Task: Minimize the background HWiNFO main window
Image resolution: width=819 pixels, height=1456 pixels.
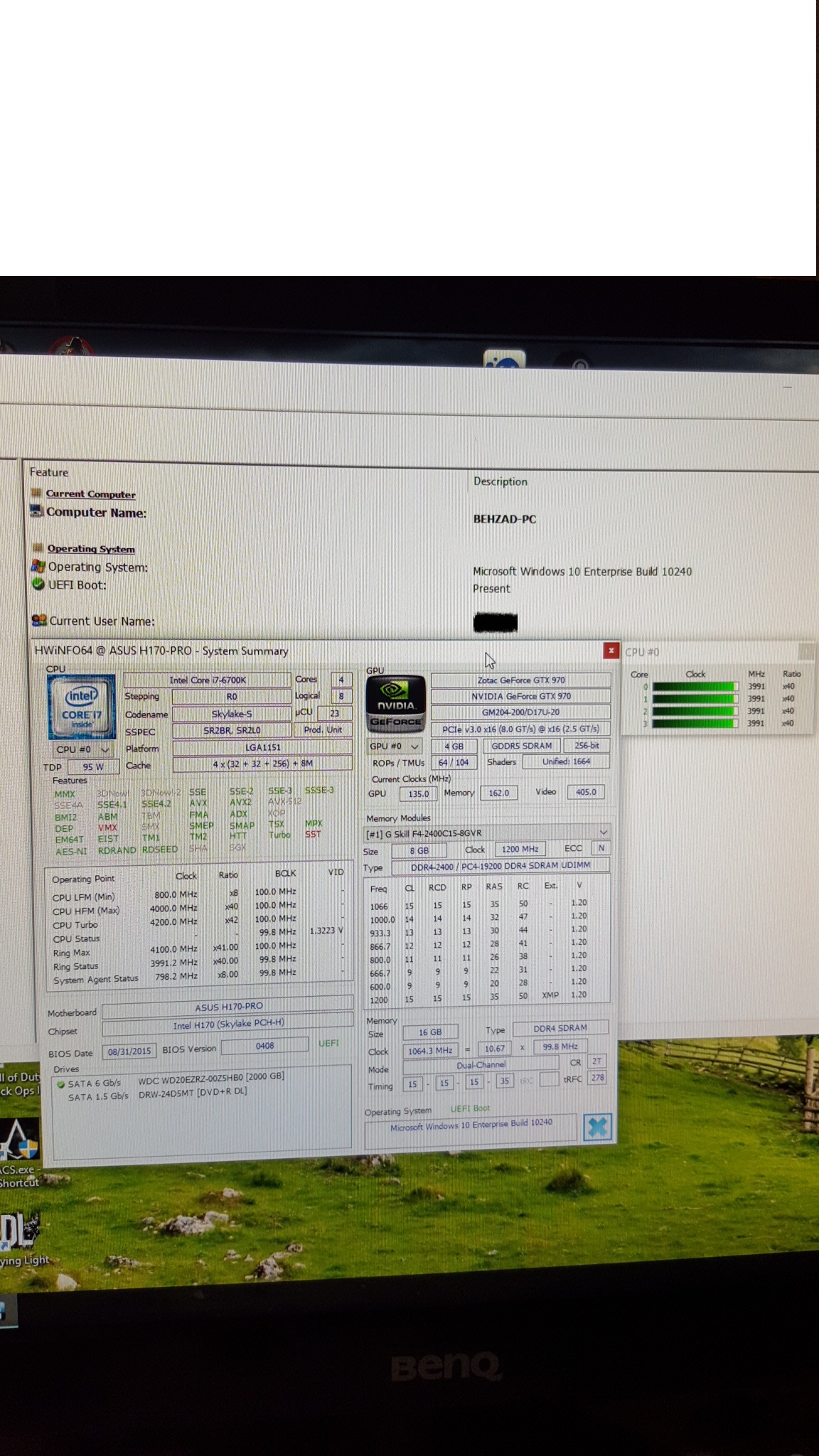Action: click(787, 387)
